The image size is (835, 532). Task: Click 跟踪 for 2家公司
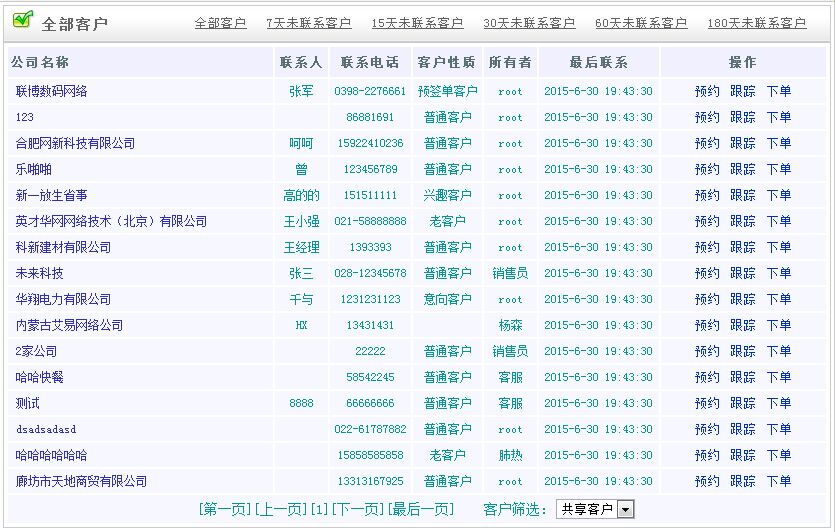click(743, 351)
